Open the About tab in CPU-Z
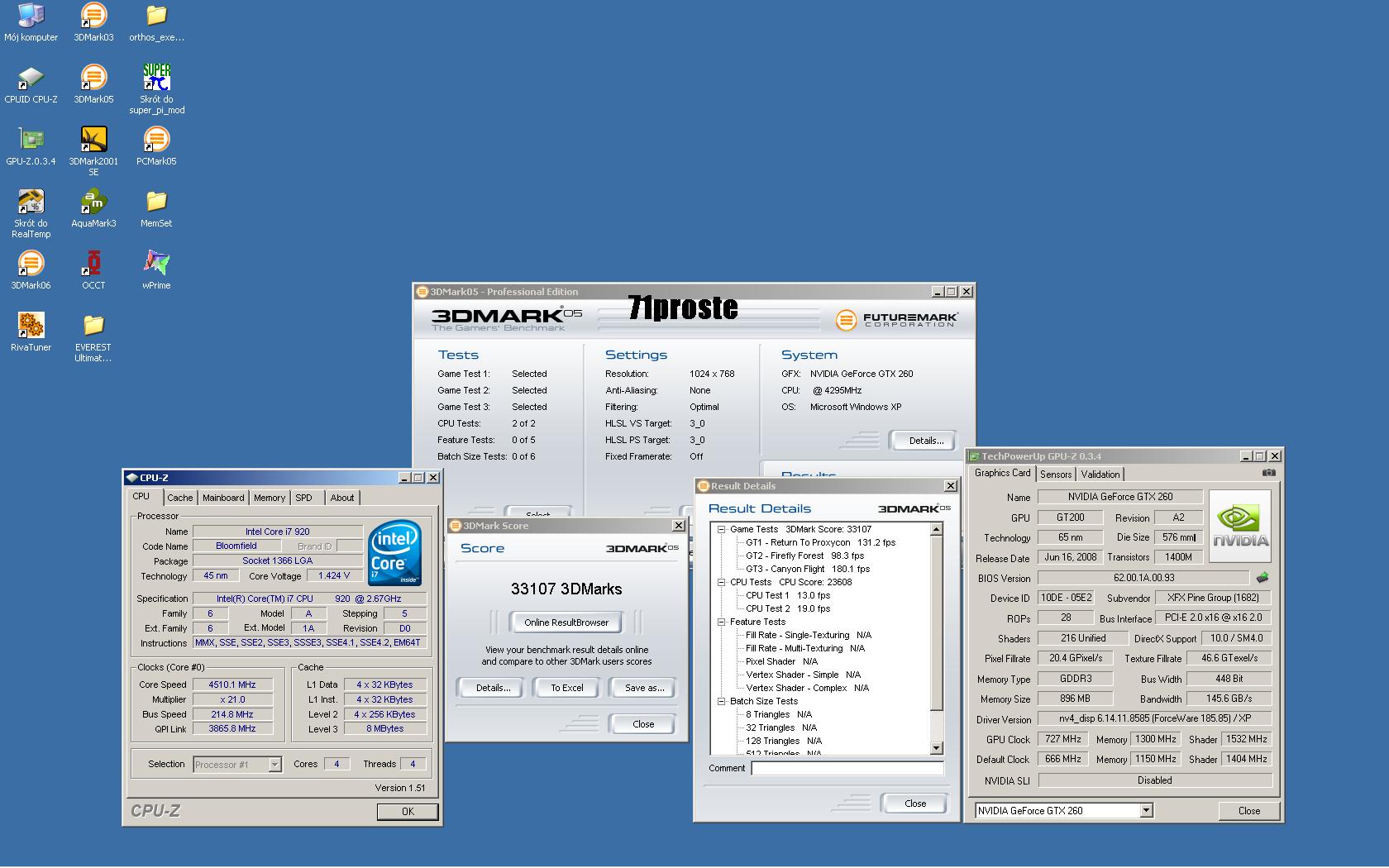1389x868 pixels. click(342, 498)
